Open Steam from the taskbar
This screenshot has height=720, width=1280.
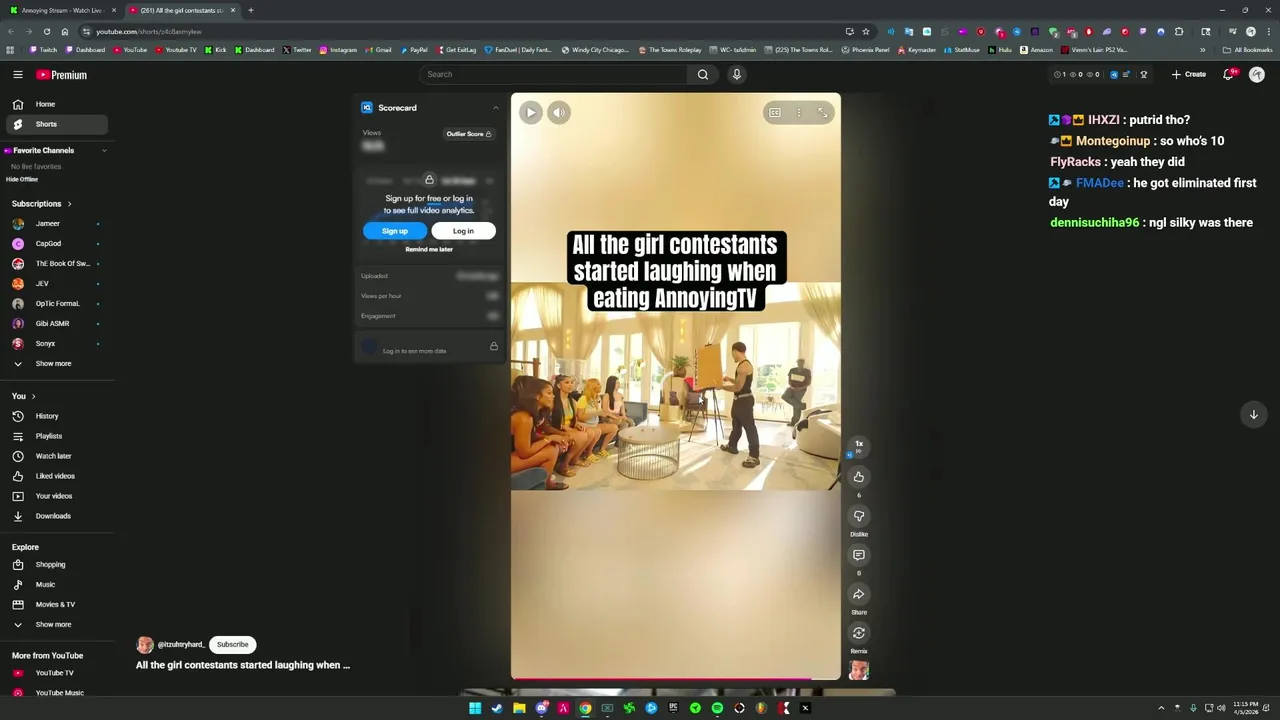coord(497,708)
